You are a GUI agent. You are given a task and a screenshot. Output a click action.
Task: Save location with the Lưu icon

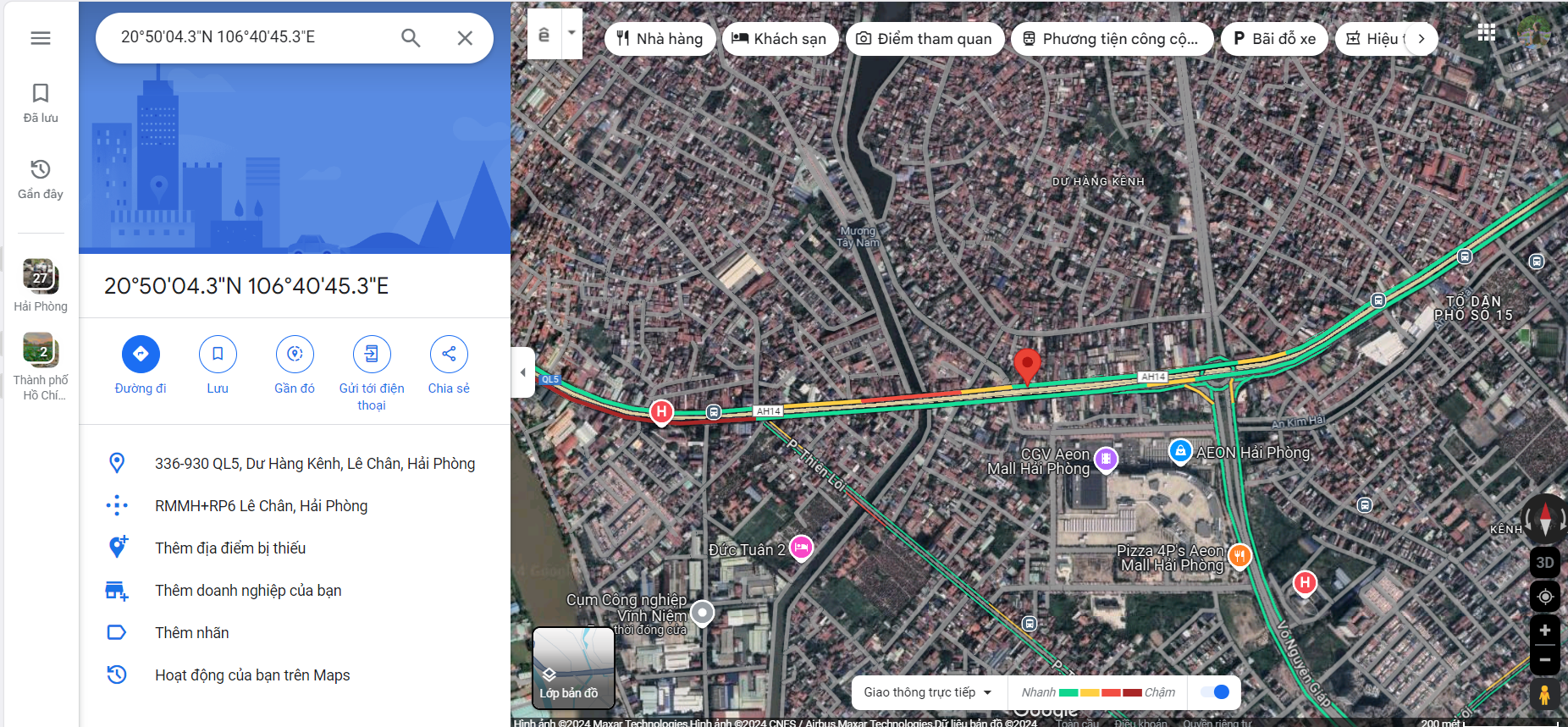coord(218,354)
